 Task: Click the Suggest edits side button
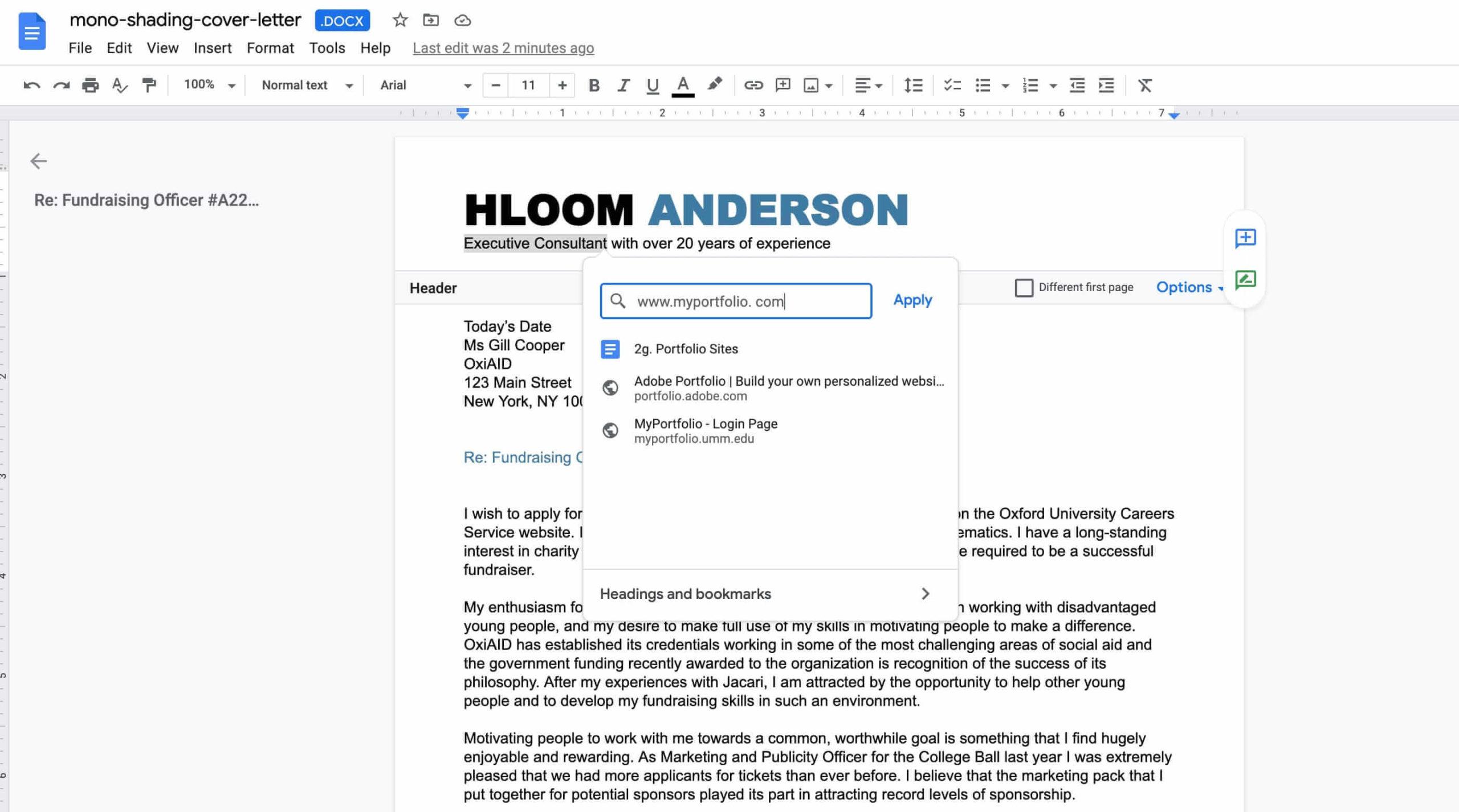1245,280
